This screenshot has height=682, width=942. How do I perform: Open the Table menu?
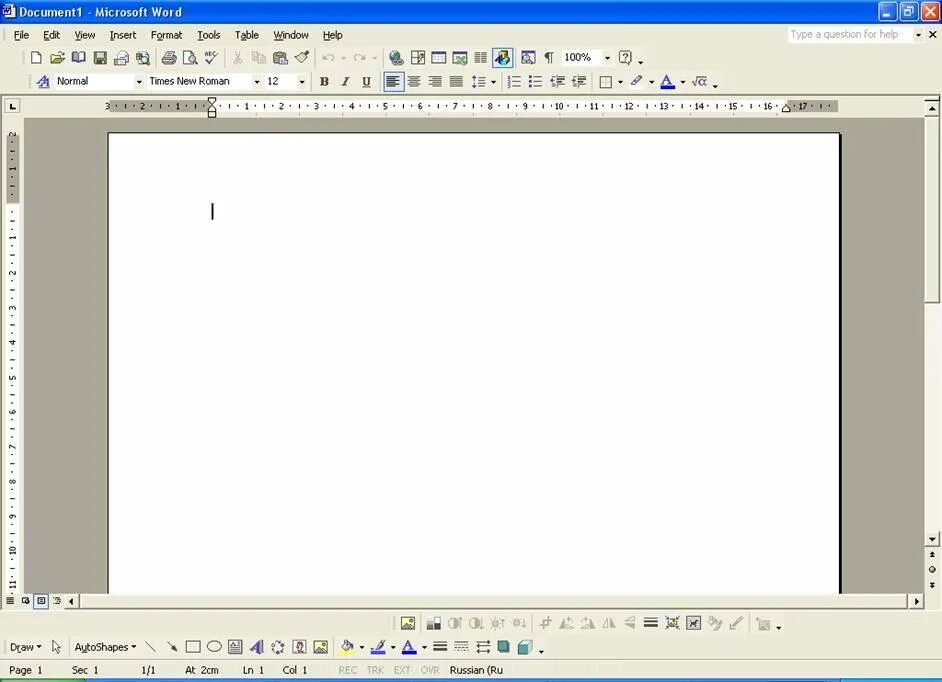click(x=246, y=35)
